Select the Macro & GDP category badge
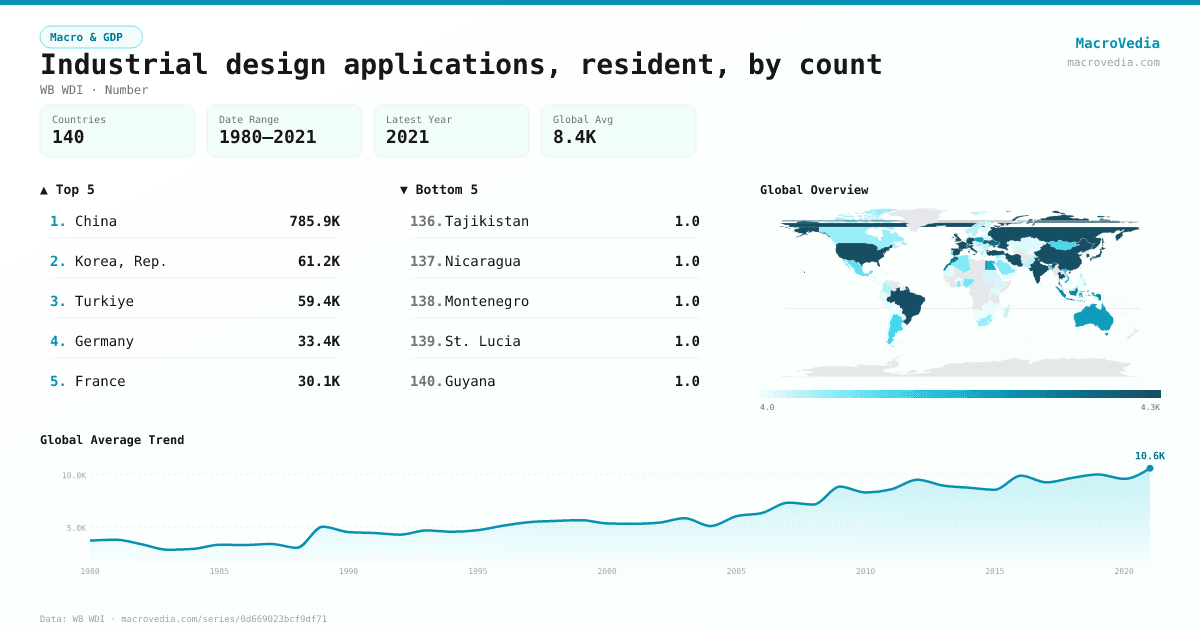The height and width of the screenshot is (630, 1200). (91, 36)
